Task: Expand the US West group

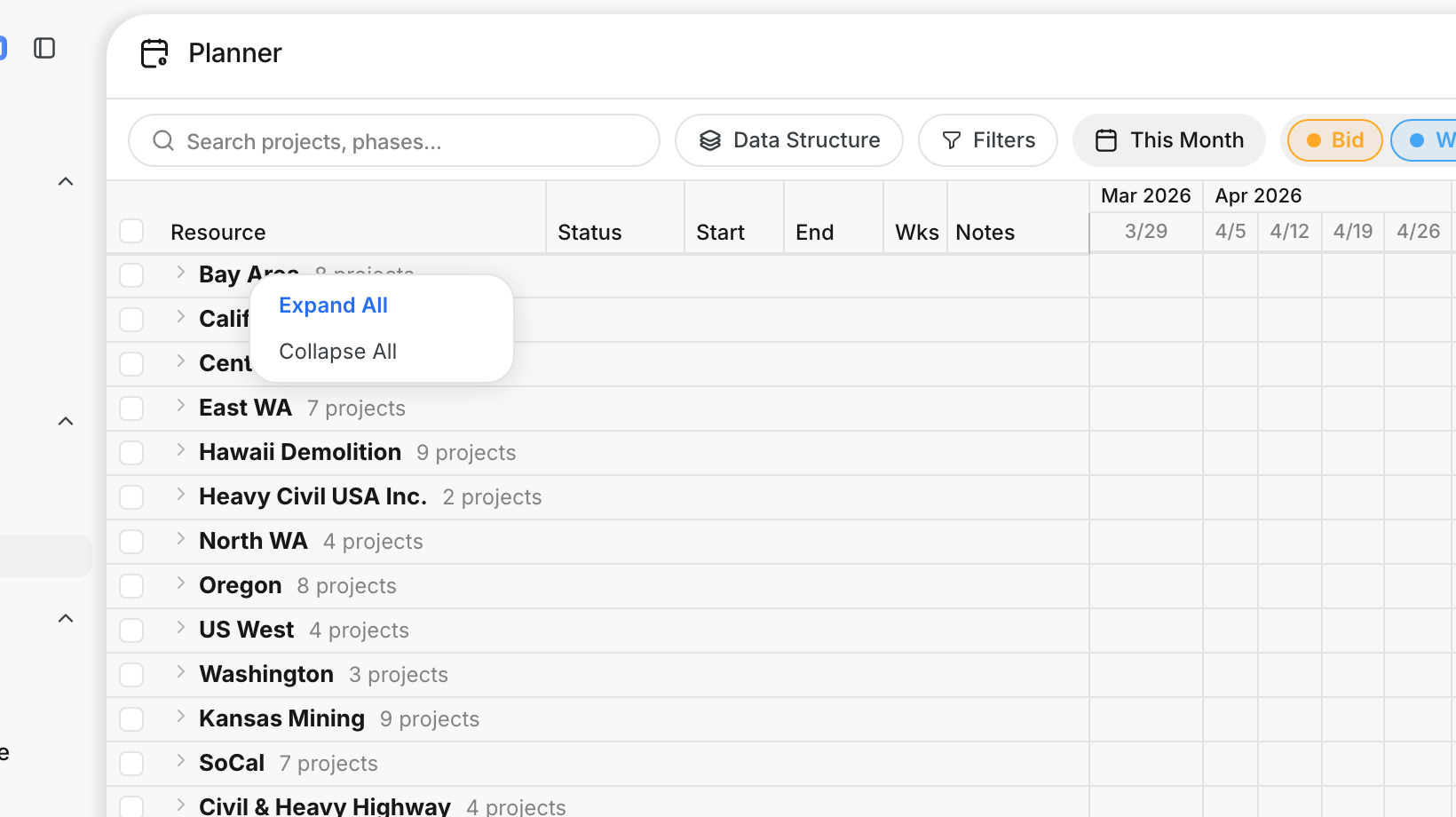Action: pyautogui.click(x=180, y=628)
